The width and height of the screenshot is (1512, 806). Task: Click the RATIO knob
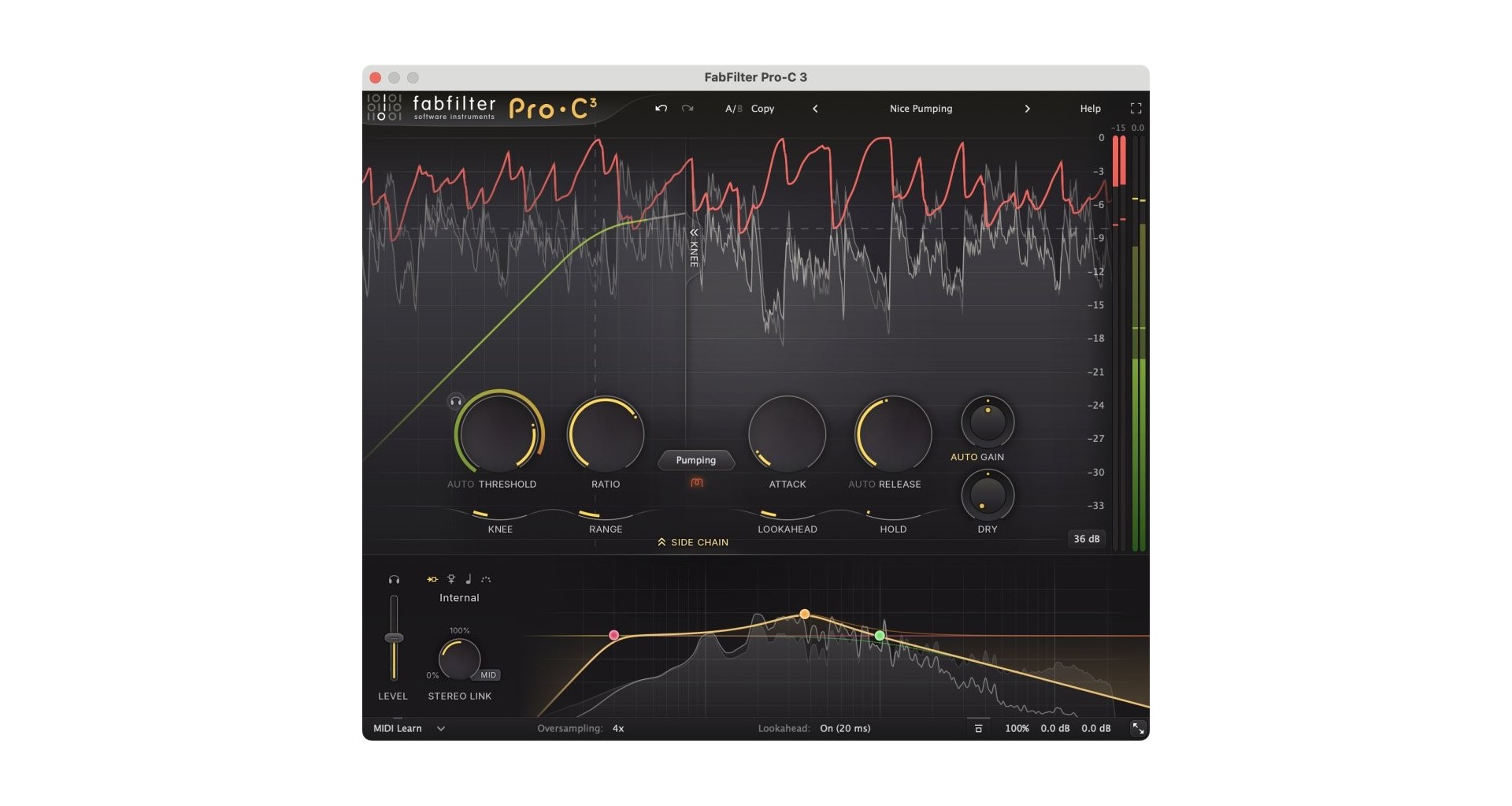tap(606, 433)
